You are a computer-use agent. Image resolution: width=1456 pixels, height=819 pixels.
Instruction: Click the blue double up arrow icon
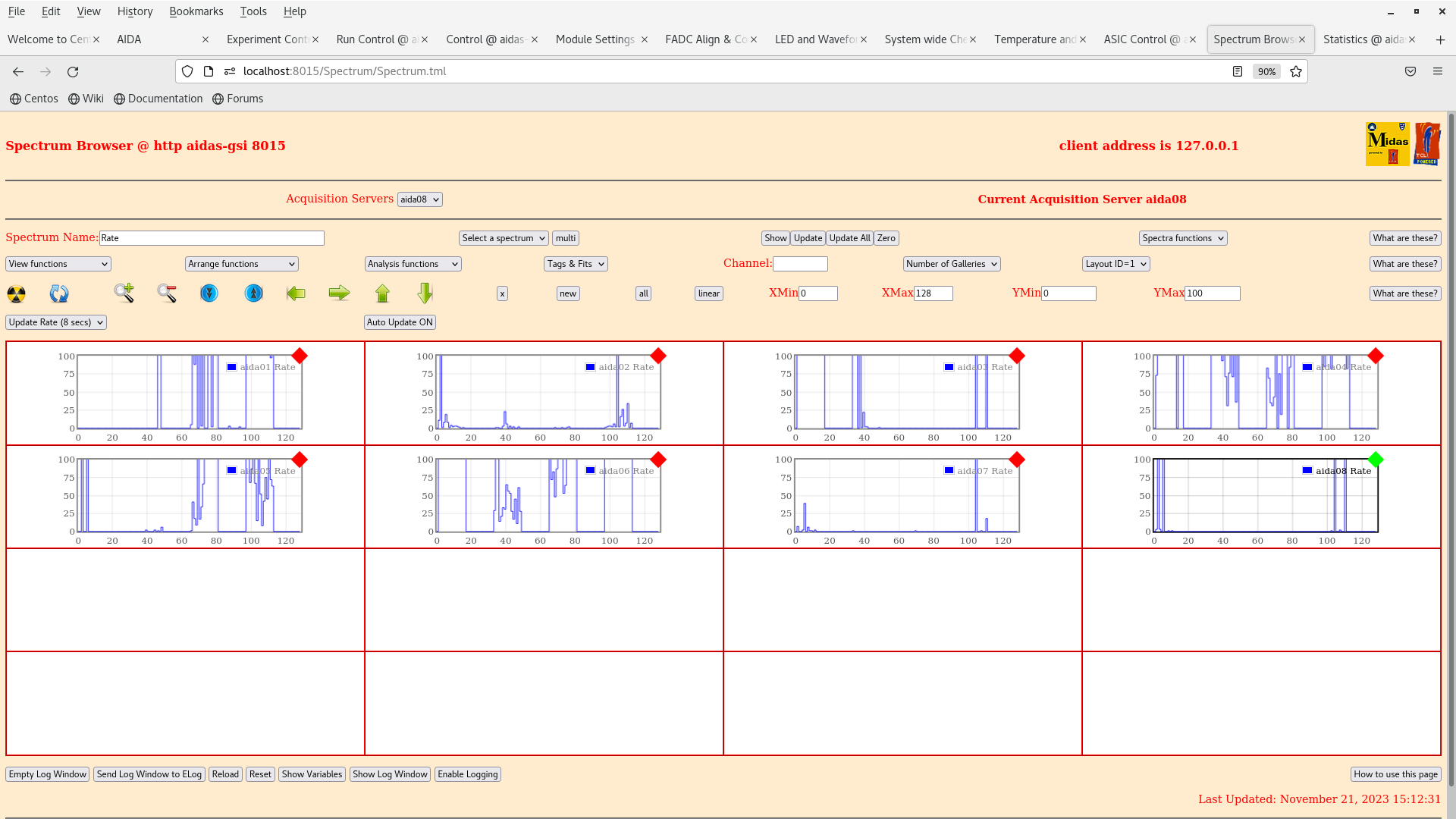[x=254, y=293]
